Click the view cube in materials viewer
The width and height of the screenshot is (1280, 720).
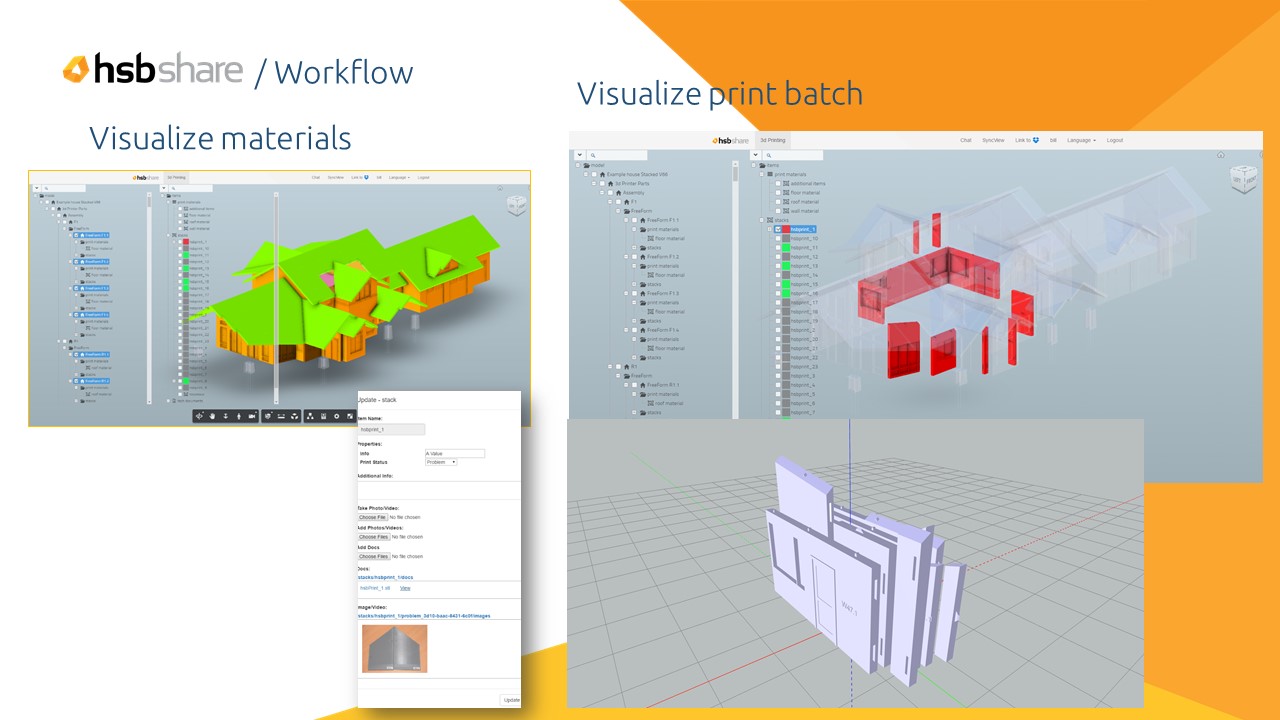(x=516, y=205)
